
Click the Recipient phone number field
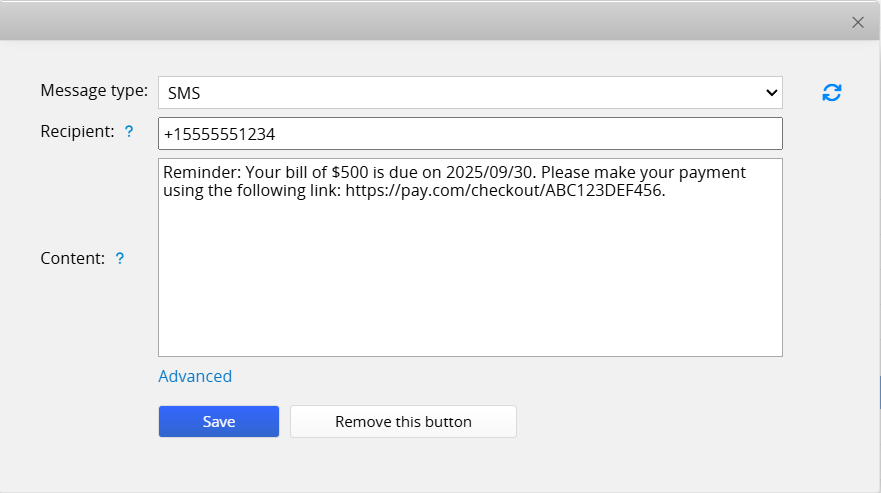click(470, 133)
